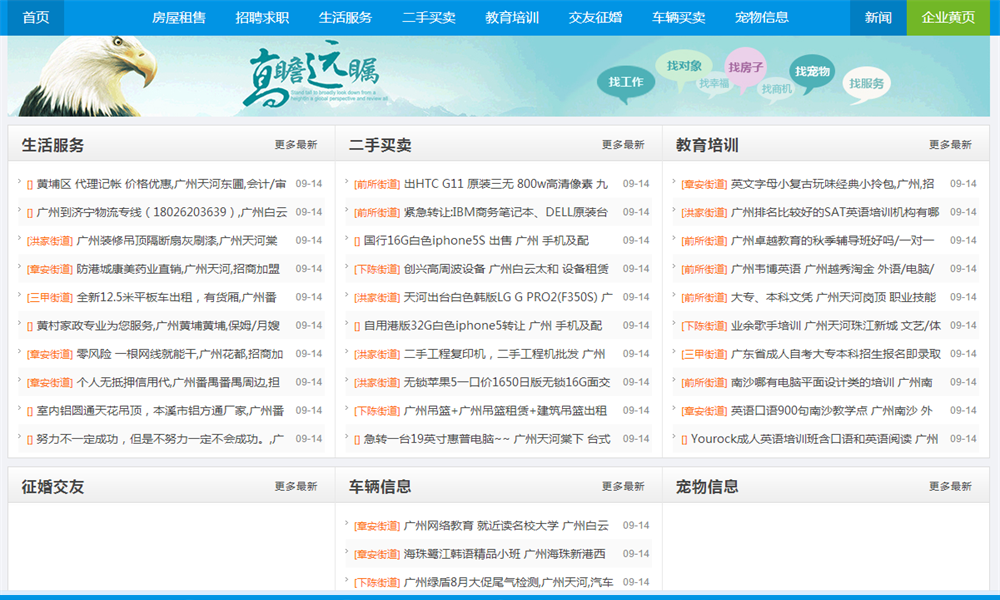Open 更多最新 for 教育培训 panel

point(950,145)
